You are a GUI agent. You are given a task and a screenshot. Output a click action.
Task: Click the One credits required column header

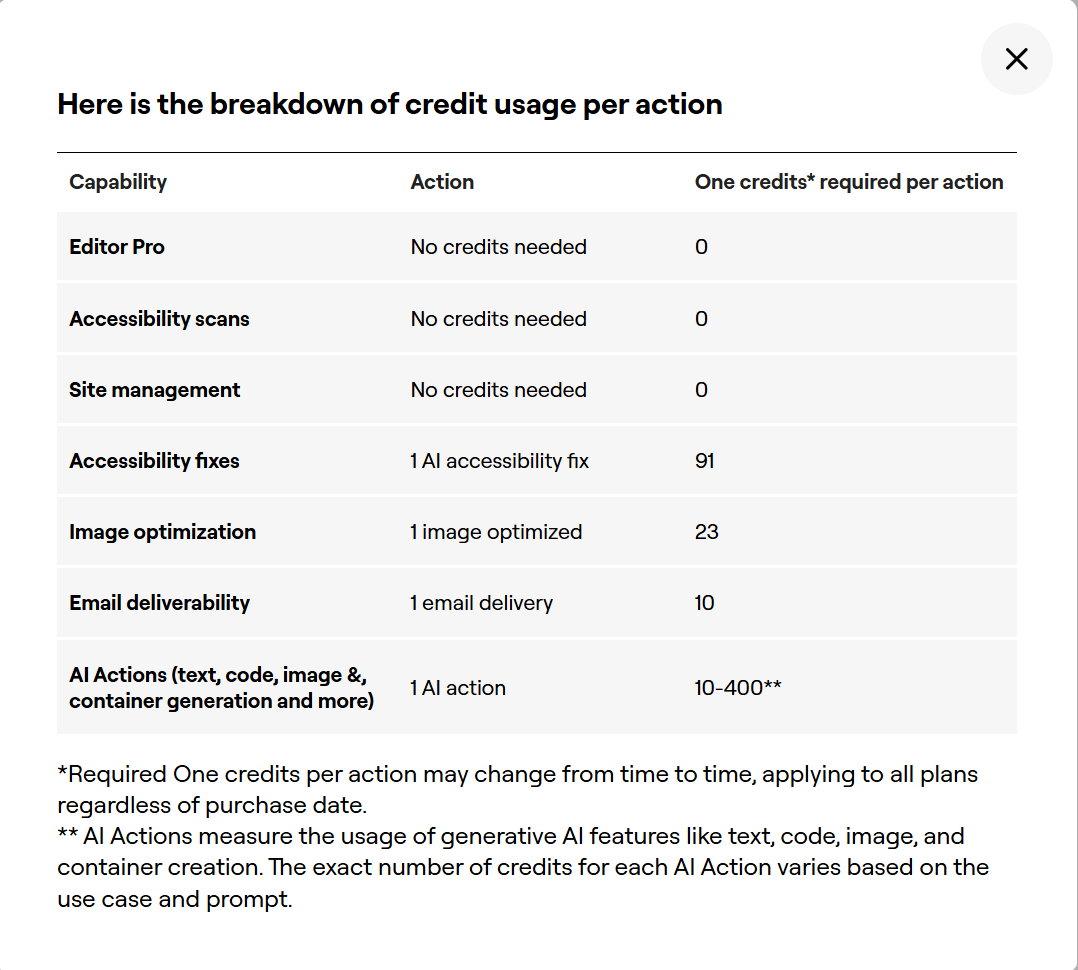[848, 182]
